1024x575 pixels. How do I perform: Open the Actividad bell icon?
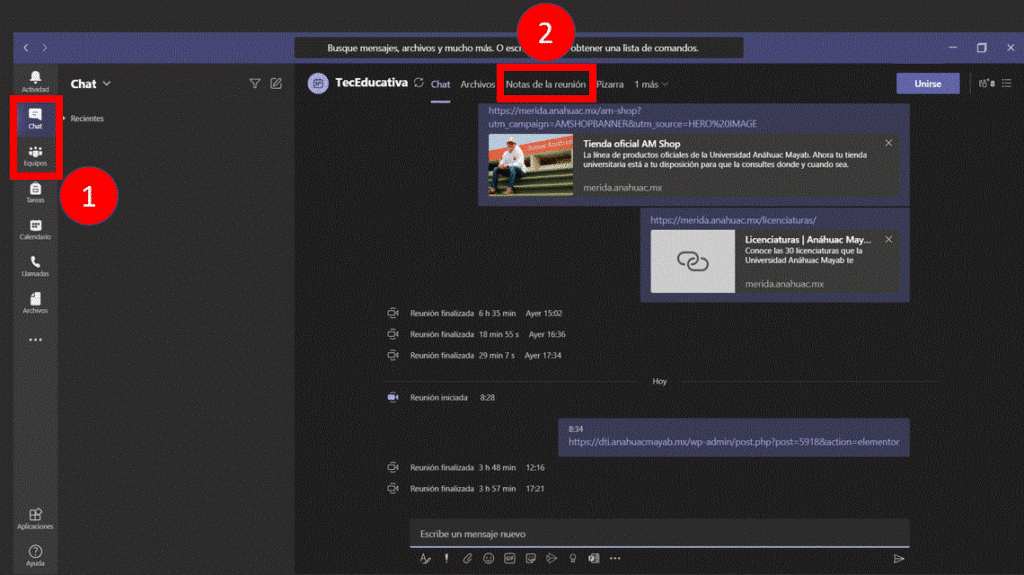(x=36, y=80)
